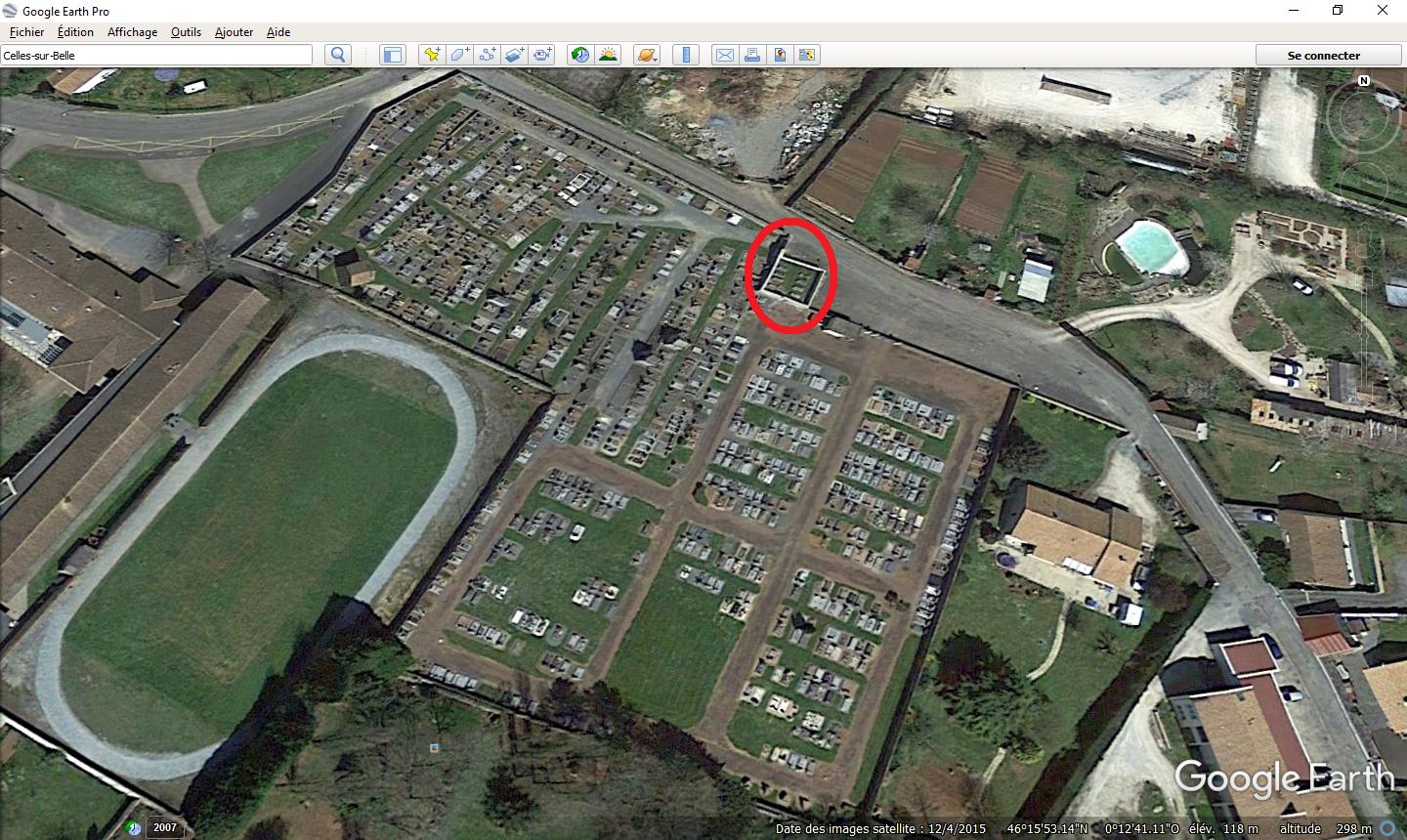
Task: View in Google Maps icon
Action: (807, 55)
